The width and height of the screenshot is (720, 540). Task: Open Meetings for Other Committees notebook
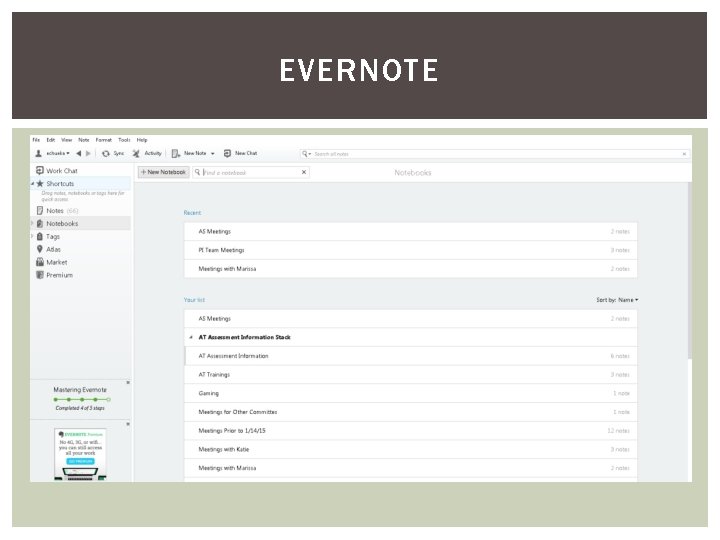coord(411,412)
